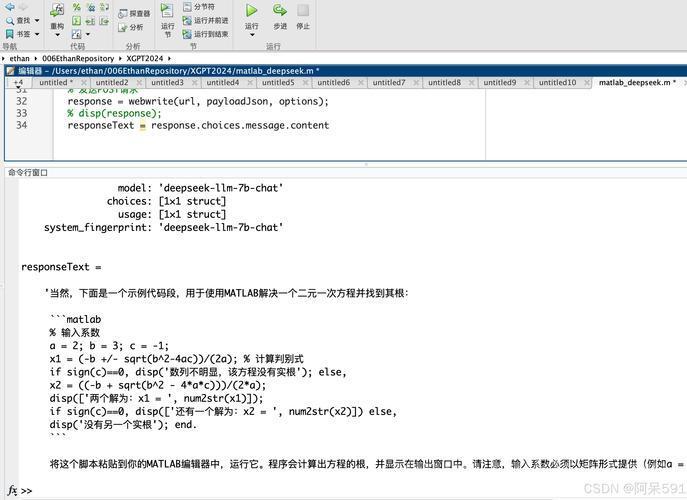
Task: Click '006EthanRepository' in the breadcrumb
Action: (78, 58)
